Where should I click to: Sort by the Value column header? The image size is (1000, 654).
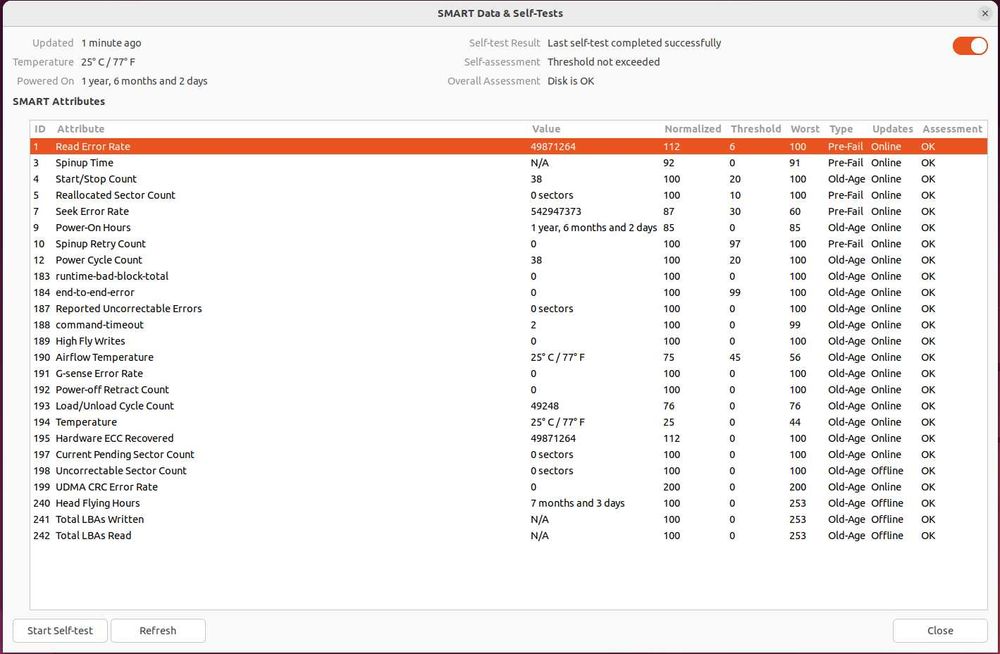click(x=546, y=129)
